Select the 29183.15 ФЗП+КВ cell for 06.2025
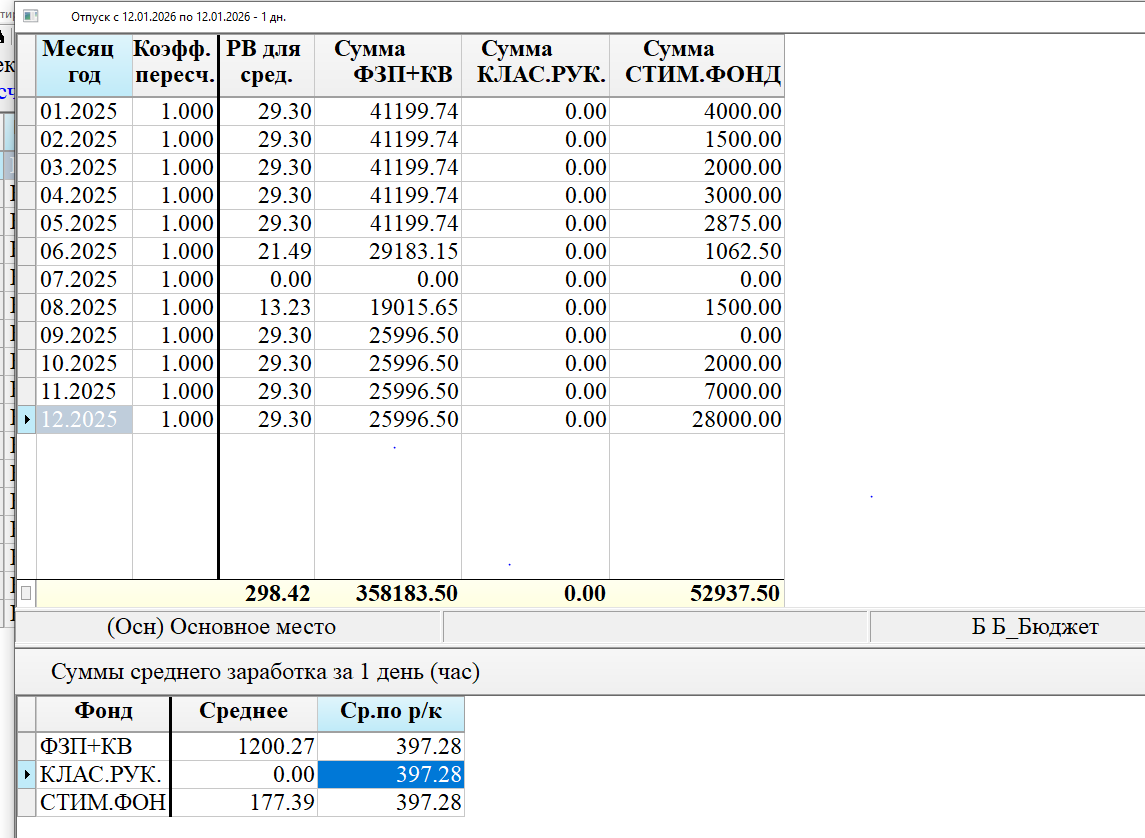The width and height of the screenshot is (1145, 838). (388, 252)
